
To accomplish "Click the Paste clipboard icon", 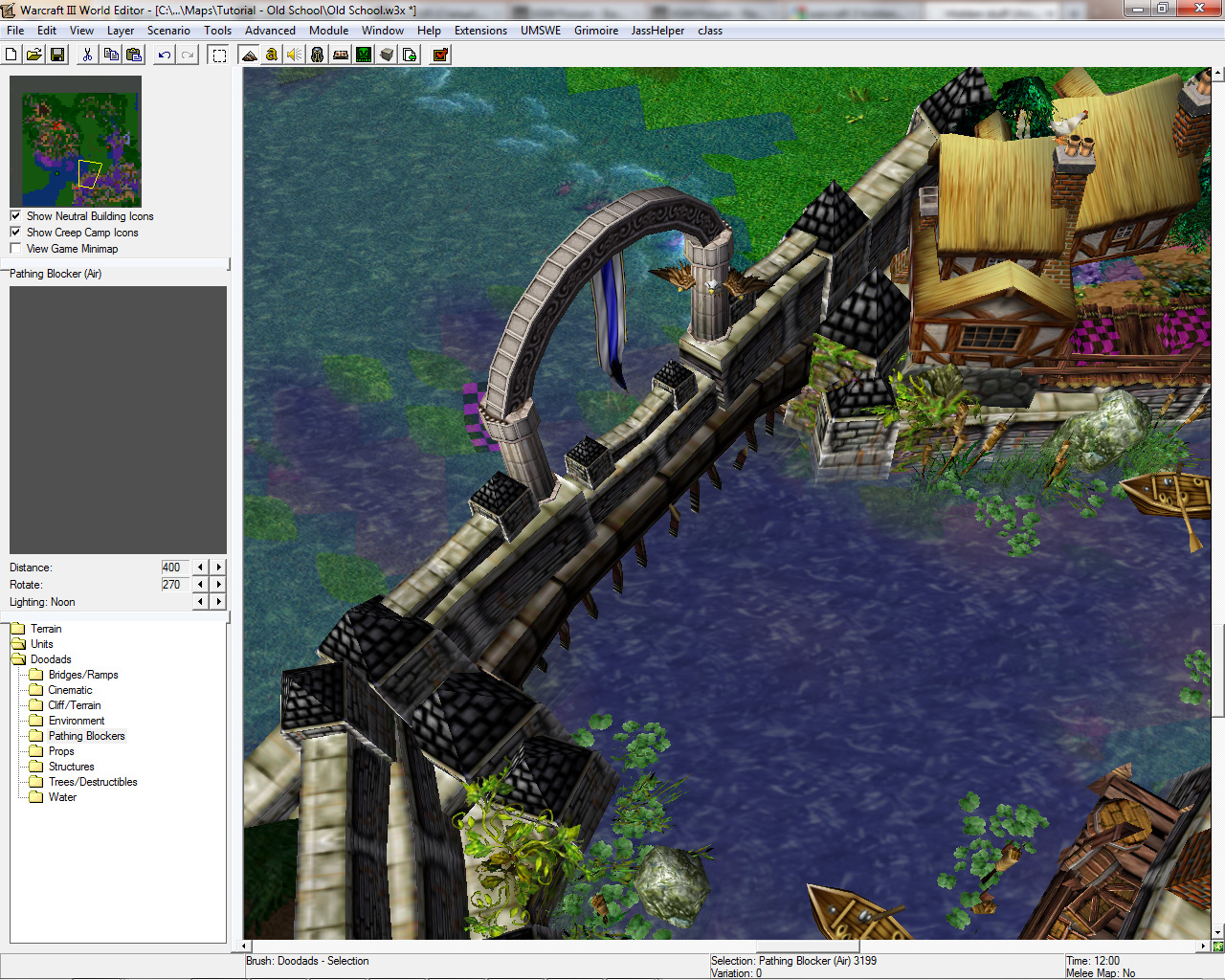I will click(x=134, y=55).
